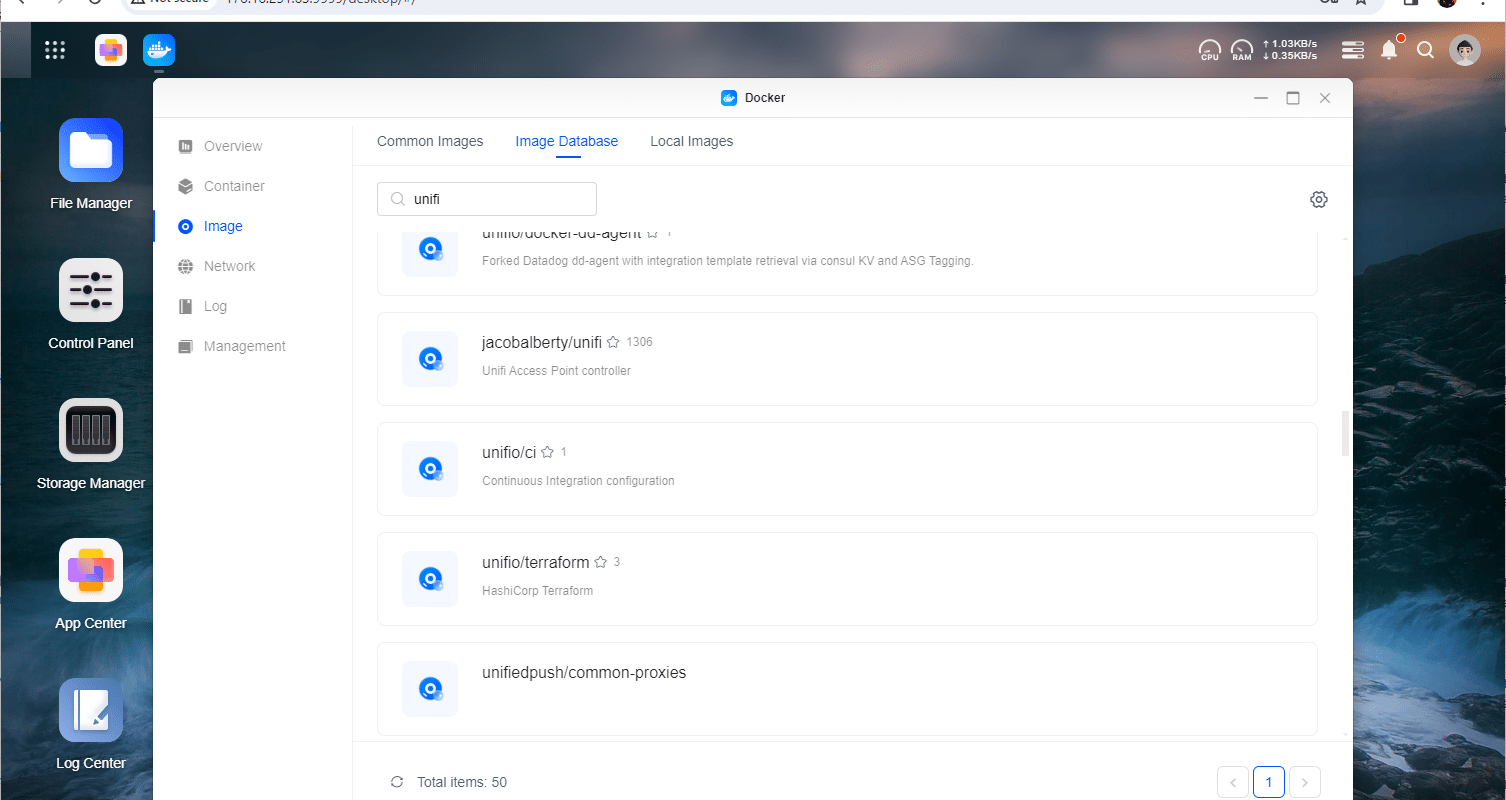
Task: Open the CPU usage monitor icon
Action: pyautogui.click(x=1210, y=50)
